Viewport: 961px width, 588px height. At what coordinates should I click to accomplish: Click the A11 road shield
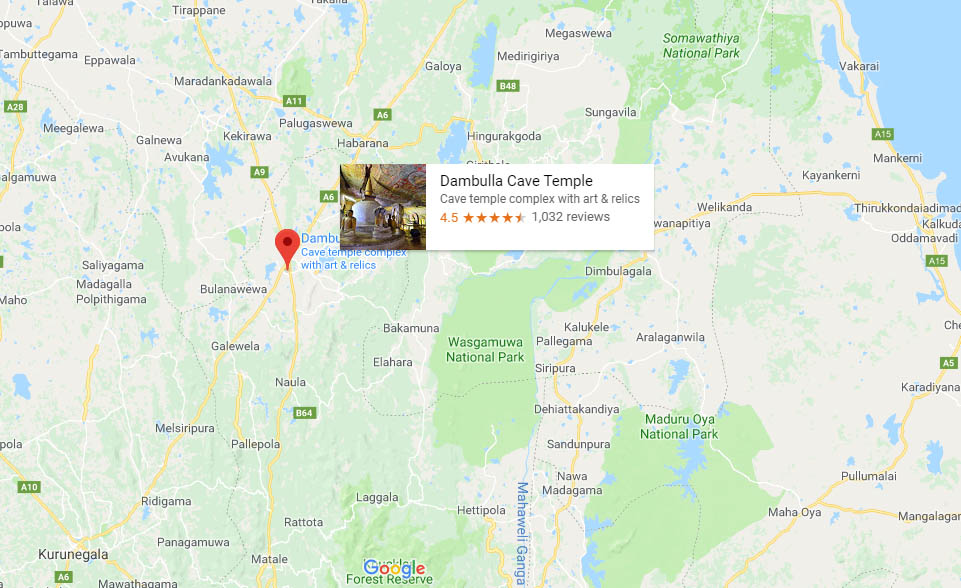294,101
